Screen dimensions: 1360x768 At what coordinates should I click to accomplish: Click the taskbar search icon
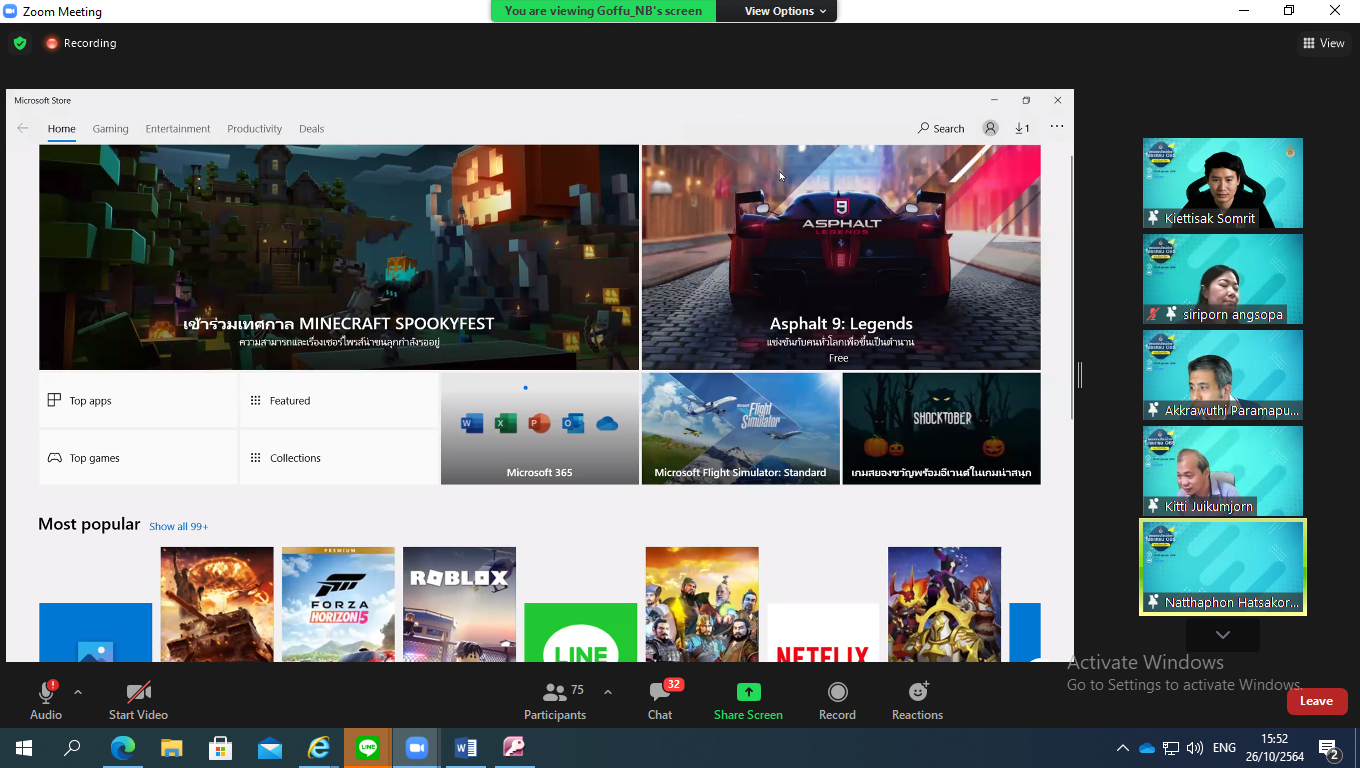(72, 747)
